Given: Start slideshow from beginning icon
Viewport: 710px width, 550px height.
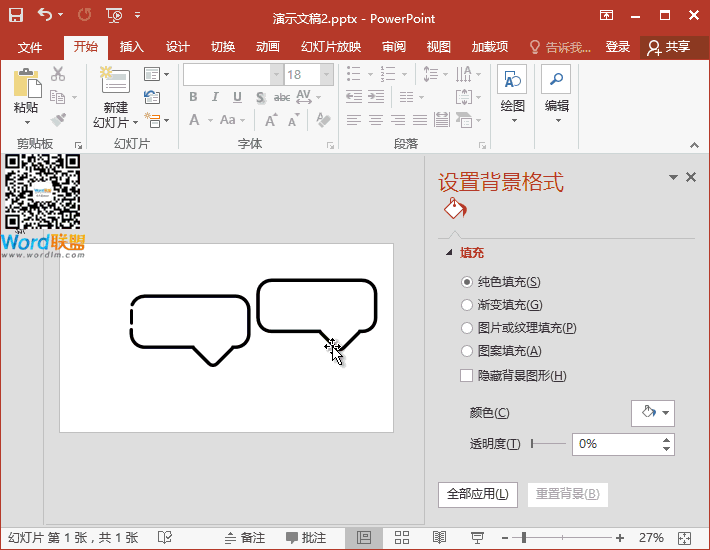Looking at the screenshot, I should [x=114, y=15].
